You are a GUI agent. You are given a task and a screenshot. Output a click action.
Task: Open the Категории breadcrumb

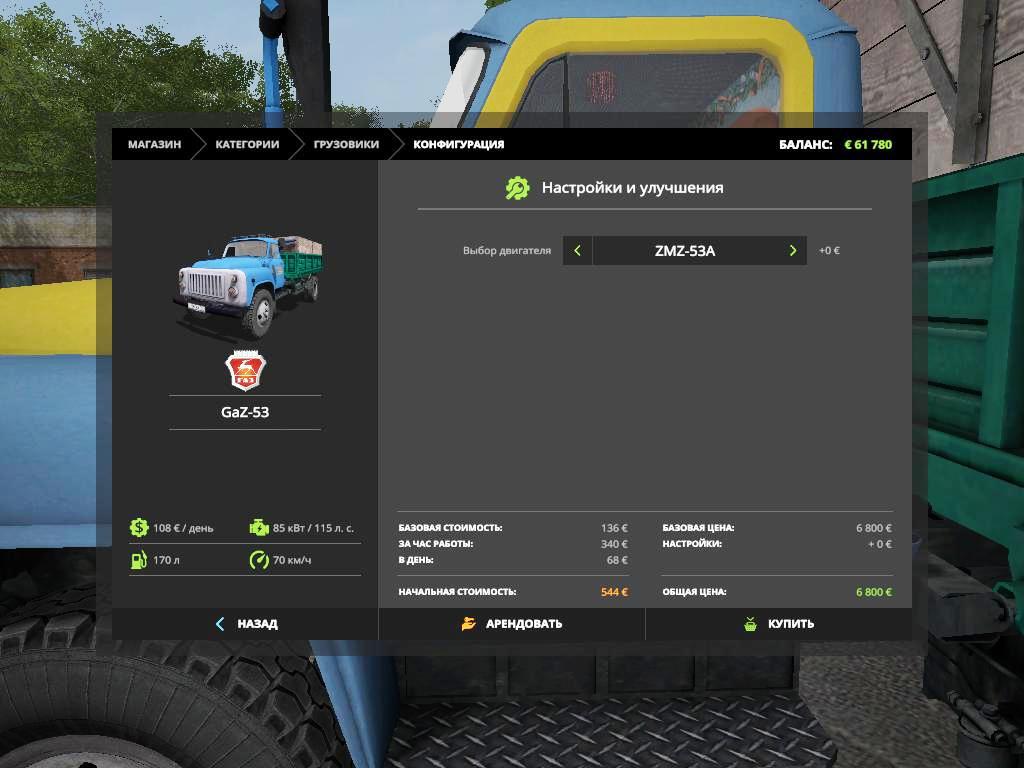tap(247, 144)
